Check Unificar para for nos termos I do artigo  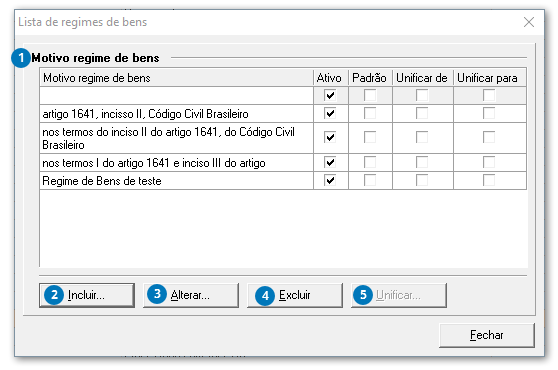point(489,163)
